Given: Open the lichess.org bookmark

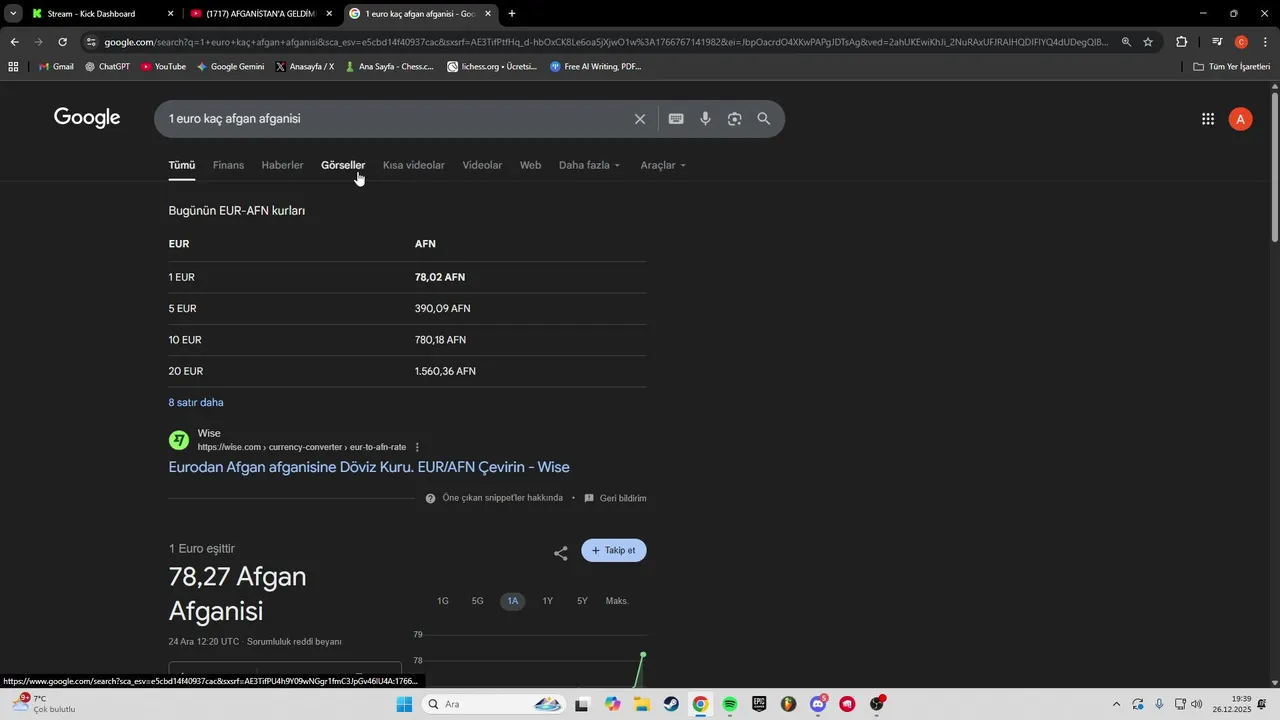Looking at the screenshot, I should (492, 67).
